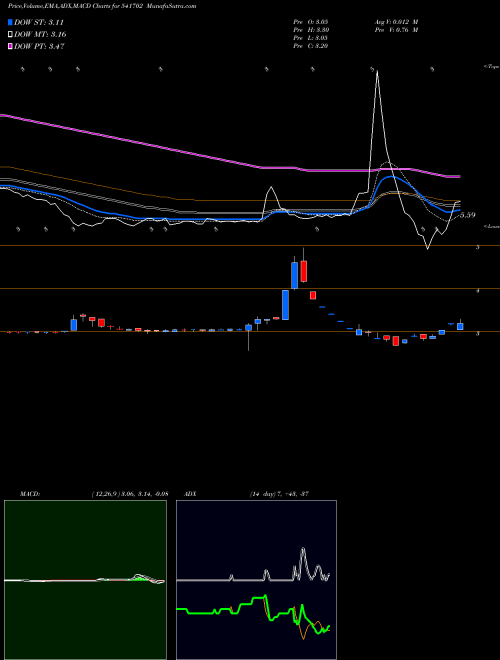Viewport: 500px width, 660px height.
Task: Click the Avg V: 0.012 M value
Action: pos(396,22)
